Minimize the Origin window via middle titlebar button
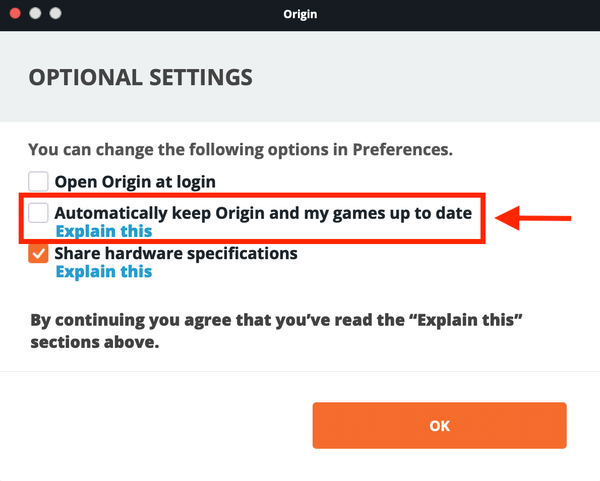The height and width of the screenshot is (481, 600). click(x=35, y=13)
